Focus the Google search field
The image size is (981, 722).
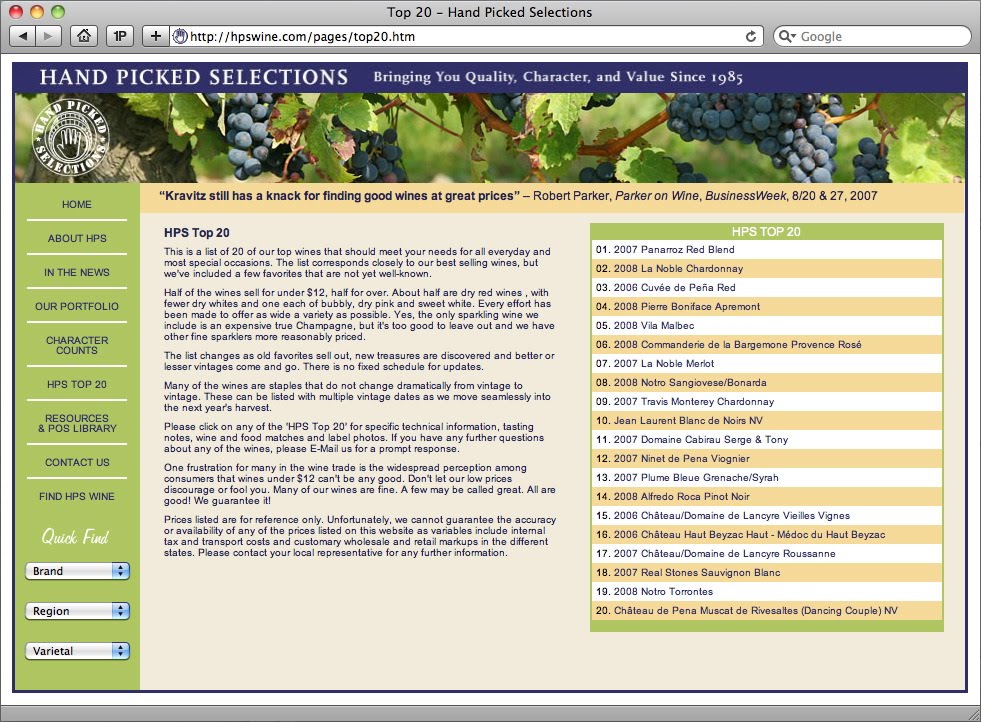point(872,36)
